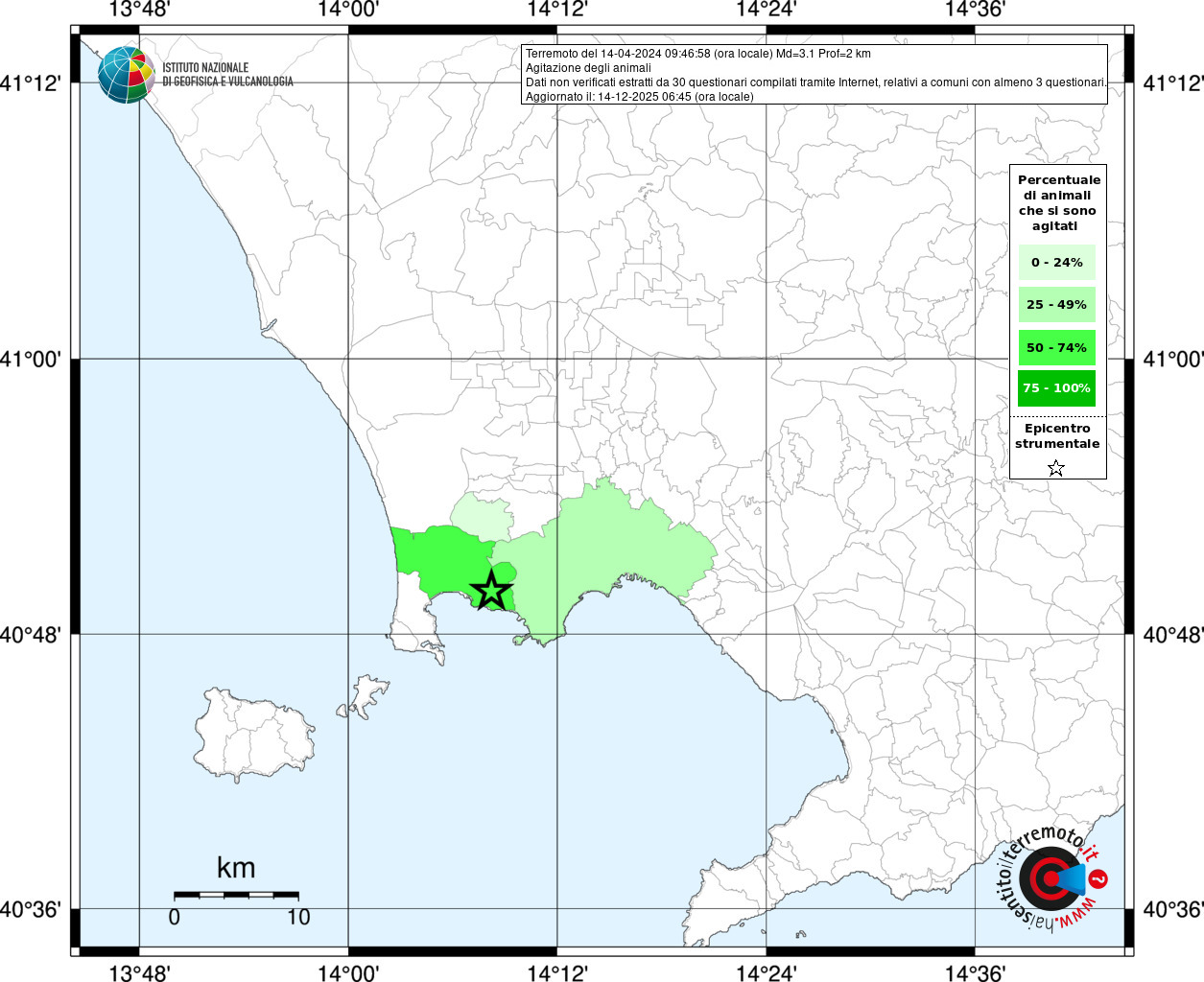Select the 0 - 24% legend swatch
Image resolution: width=1204 pixels, height=982 pixels.
click(x=1057, y=262)
